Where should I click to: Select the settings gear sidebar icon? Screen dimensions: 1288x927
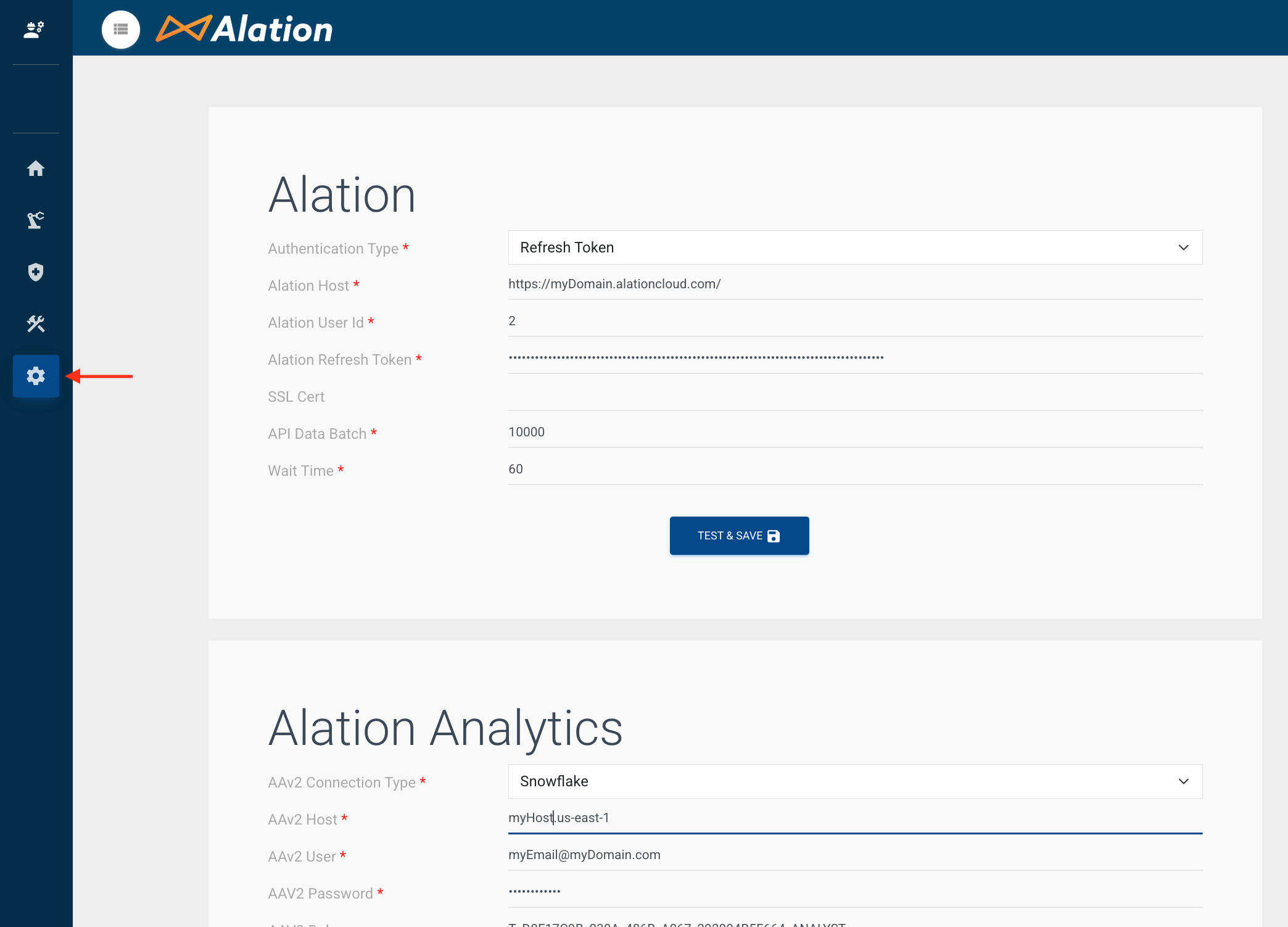36,376
